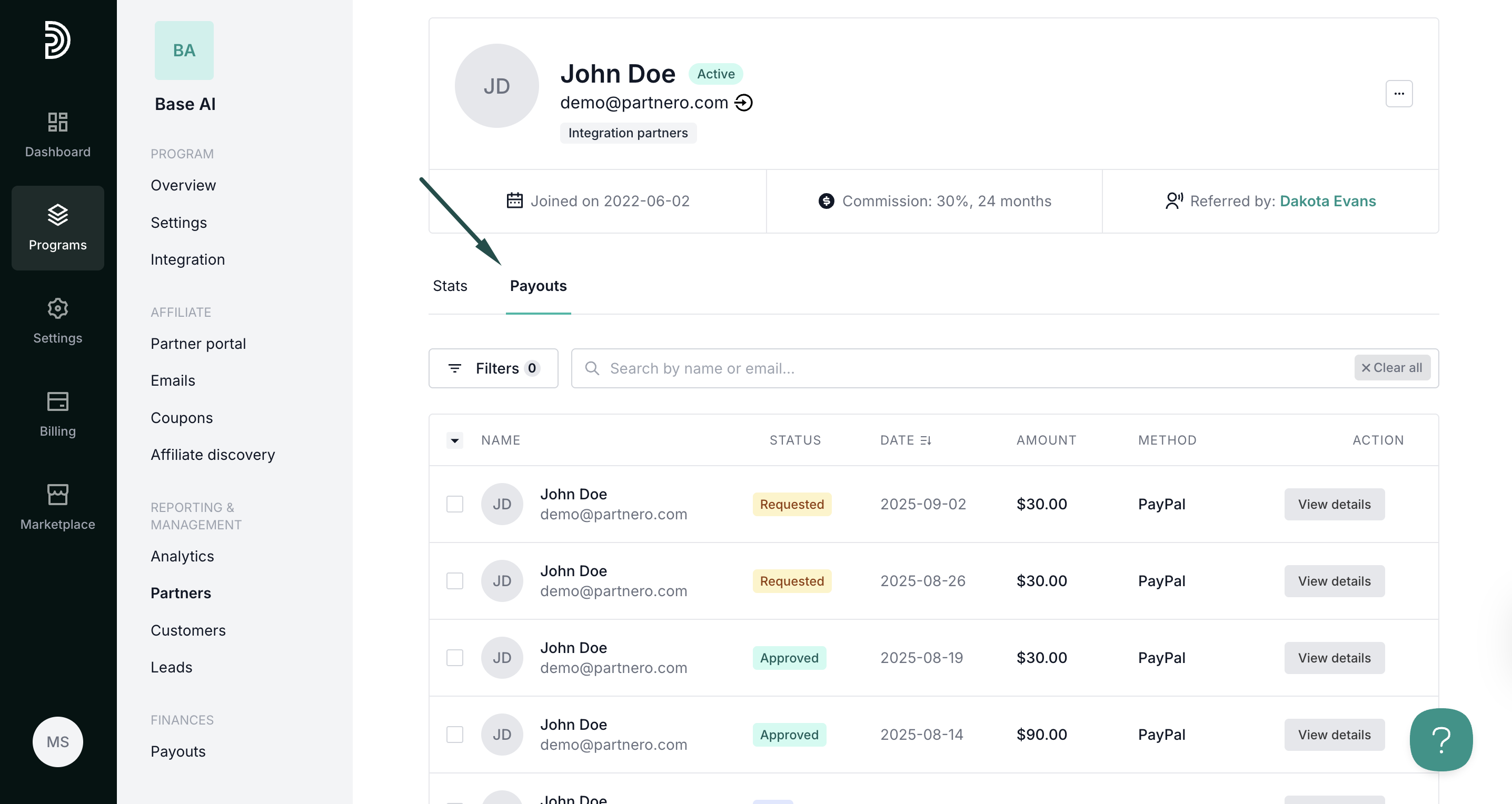Check the 2025-09-02 payout row checkbox
This screenshot has width=1512, height=804.
point(454,504)
